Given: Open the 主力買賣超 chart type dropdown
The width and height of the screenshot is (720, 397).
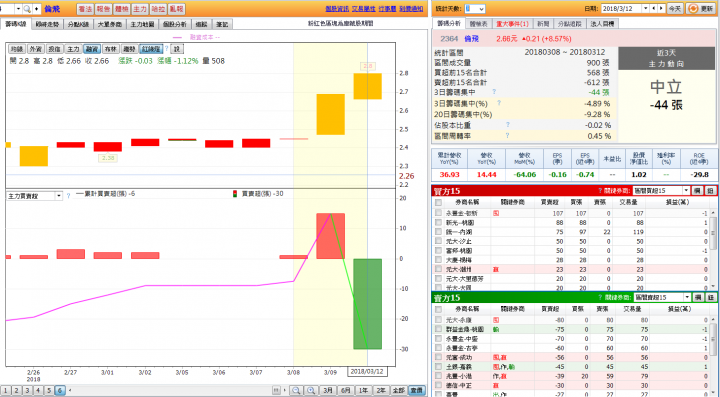Looking at the screenshot, I should (x=58, y=196).
